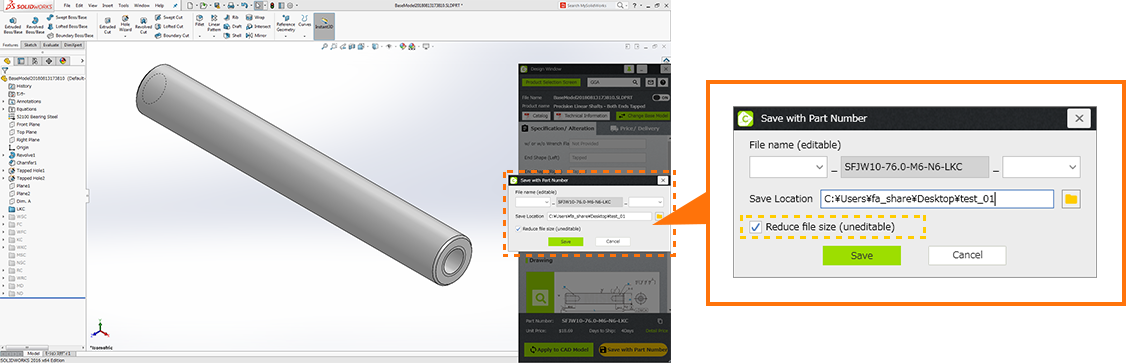This screenshot has width=1126, height=363.
Task: Select the LKC folder in tree
Action: pyautogui.click(x=17, y=208)
